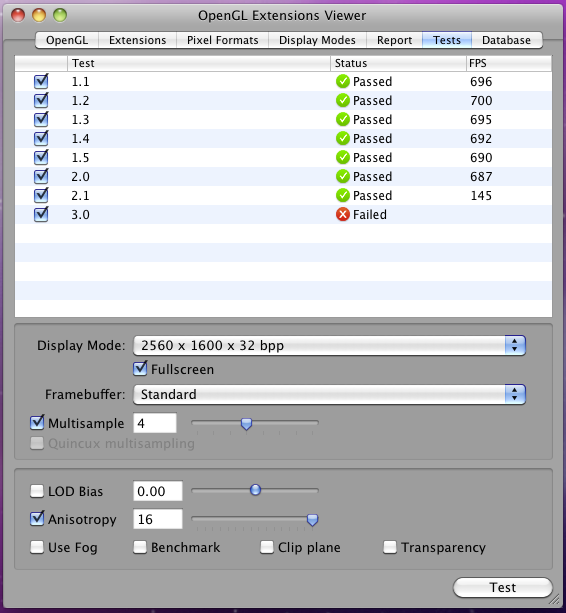This screenshot has height=613, width=566.
Task: Open the Display Modes tab
Action: 317,40
